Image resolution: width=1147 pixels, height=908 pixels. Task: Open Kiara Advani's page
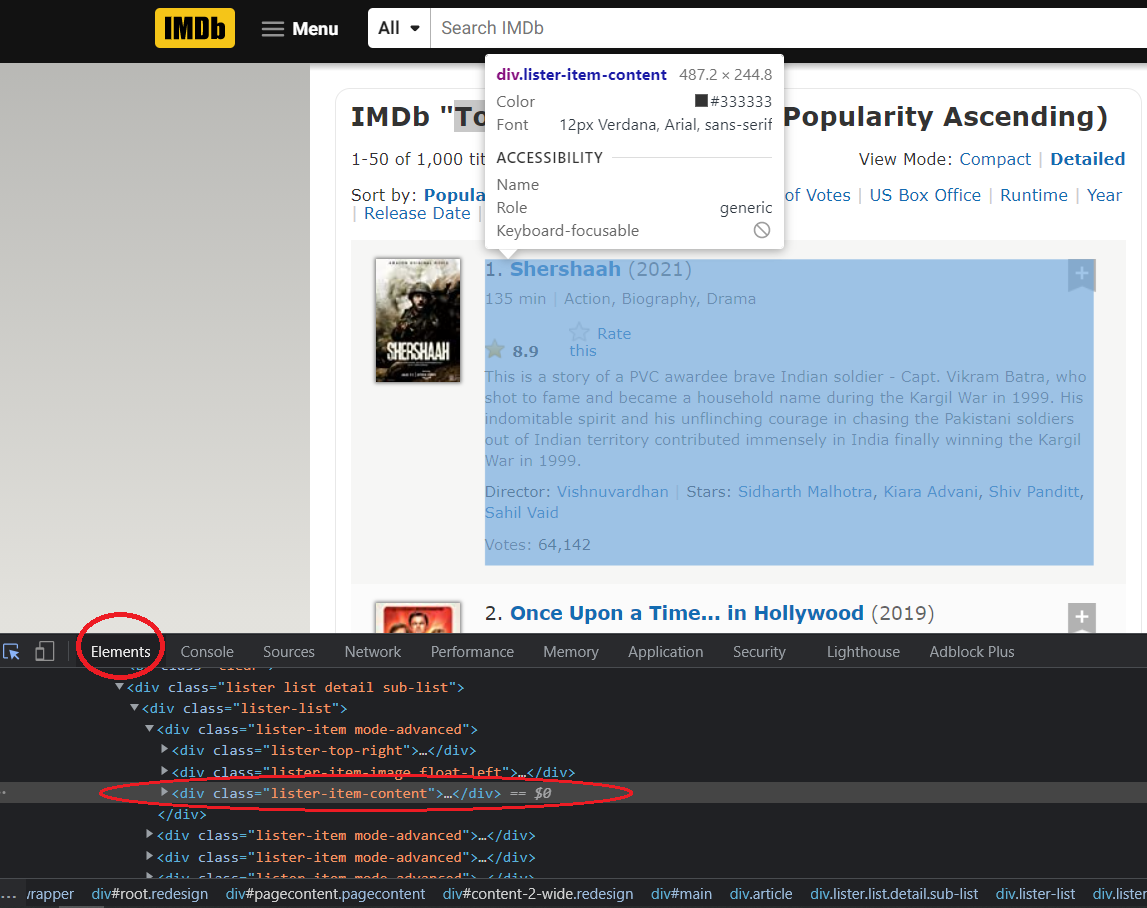[x=930, y=492]
